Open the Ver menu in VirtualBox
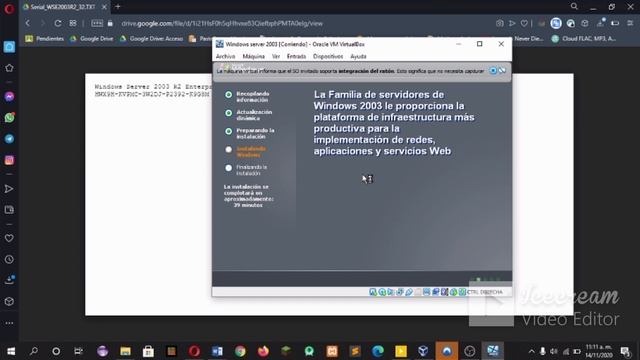 [276, 56]
